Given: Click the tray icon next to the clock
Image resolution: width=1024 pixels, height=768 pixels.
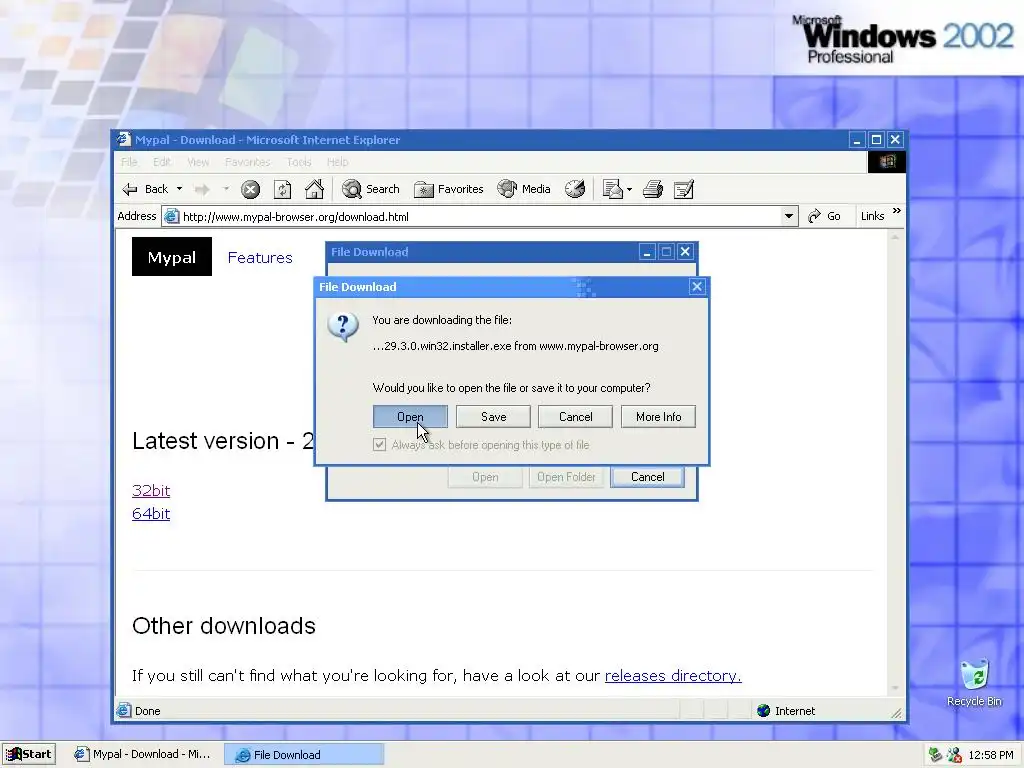Looking at the screenshot, I should [x=954, y=755].
